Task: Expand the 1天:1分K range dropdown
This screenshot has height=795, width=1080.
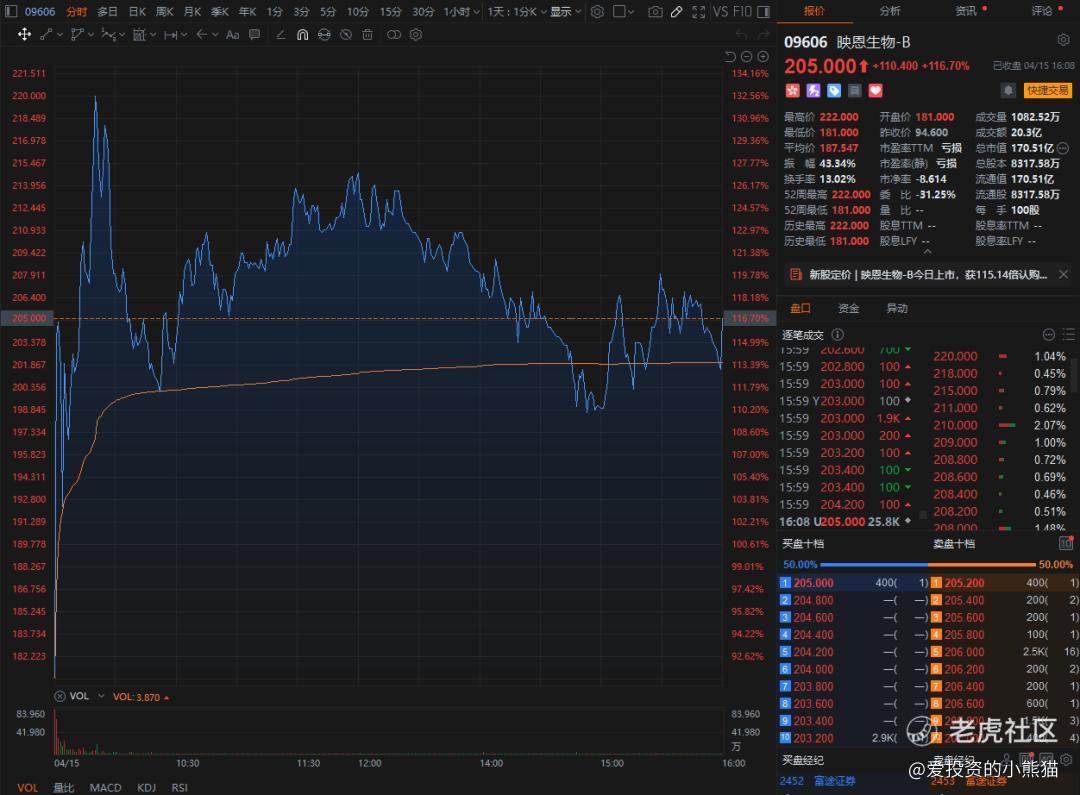Action: click(517, 12)
